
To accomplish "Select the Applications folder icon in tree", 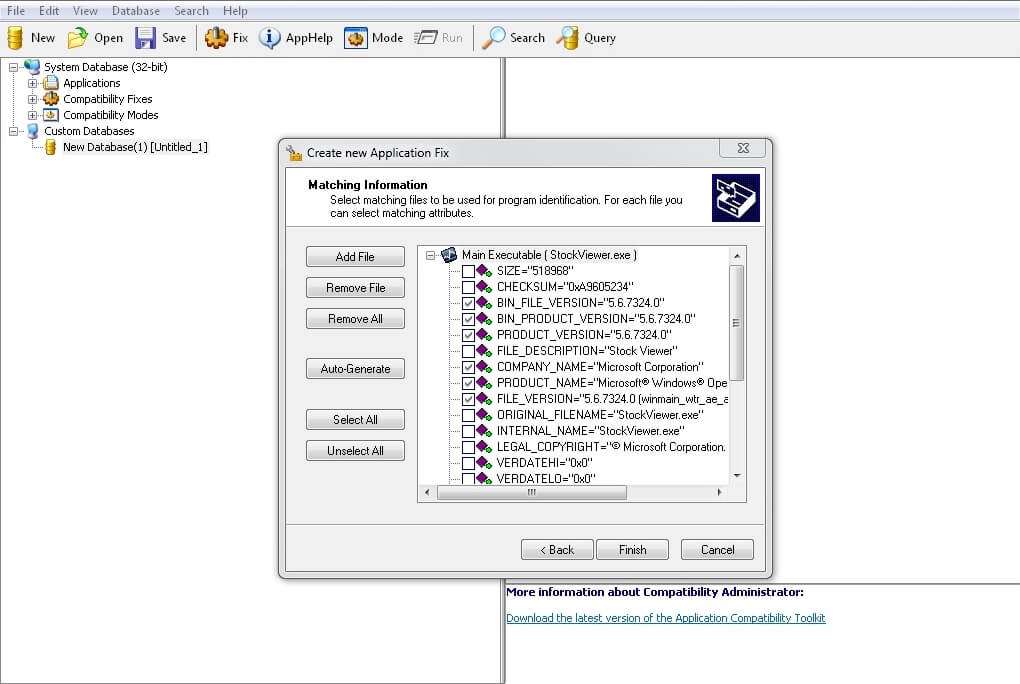I will [51, 83].
